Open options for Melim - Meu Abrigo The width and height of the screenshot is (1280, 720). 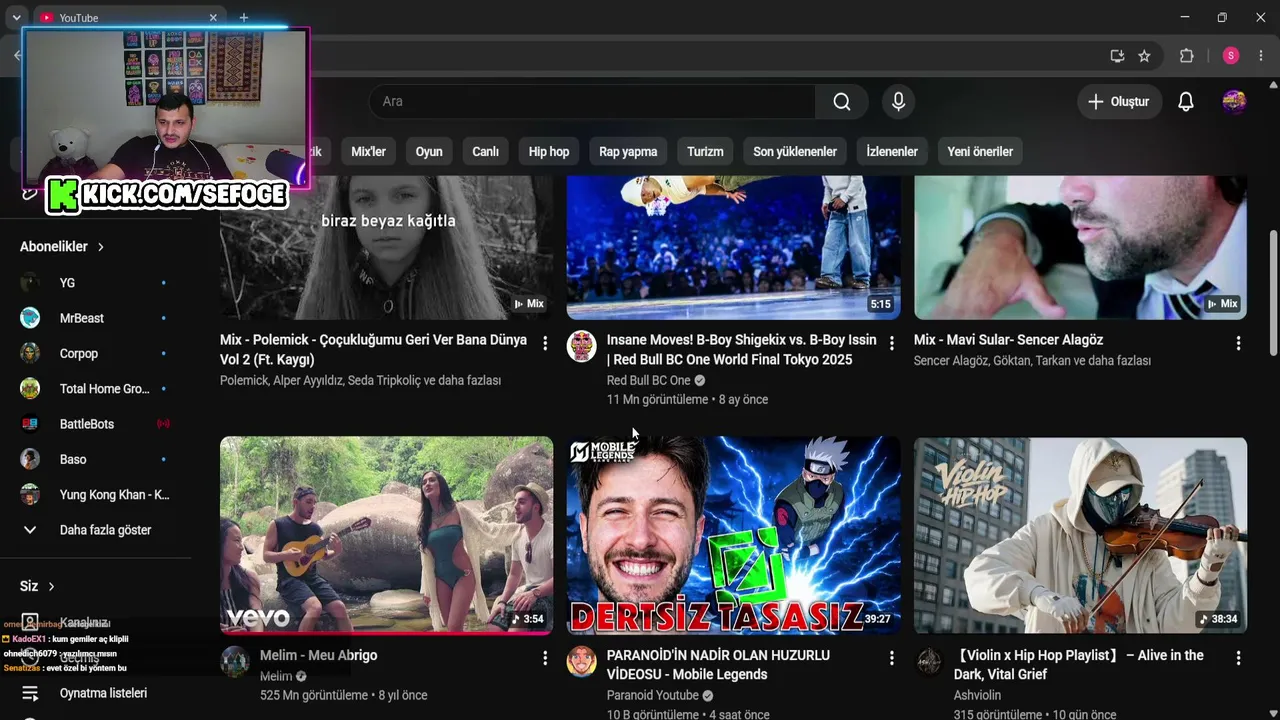545,658
